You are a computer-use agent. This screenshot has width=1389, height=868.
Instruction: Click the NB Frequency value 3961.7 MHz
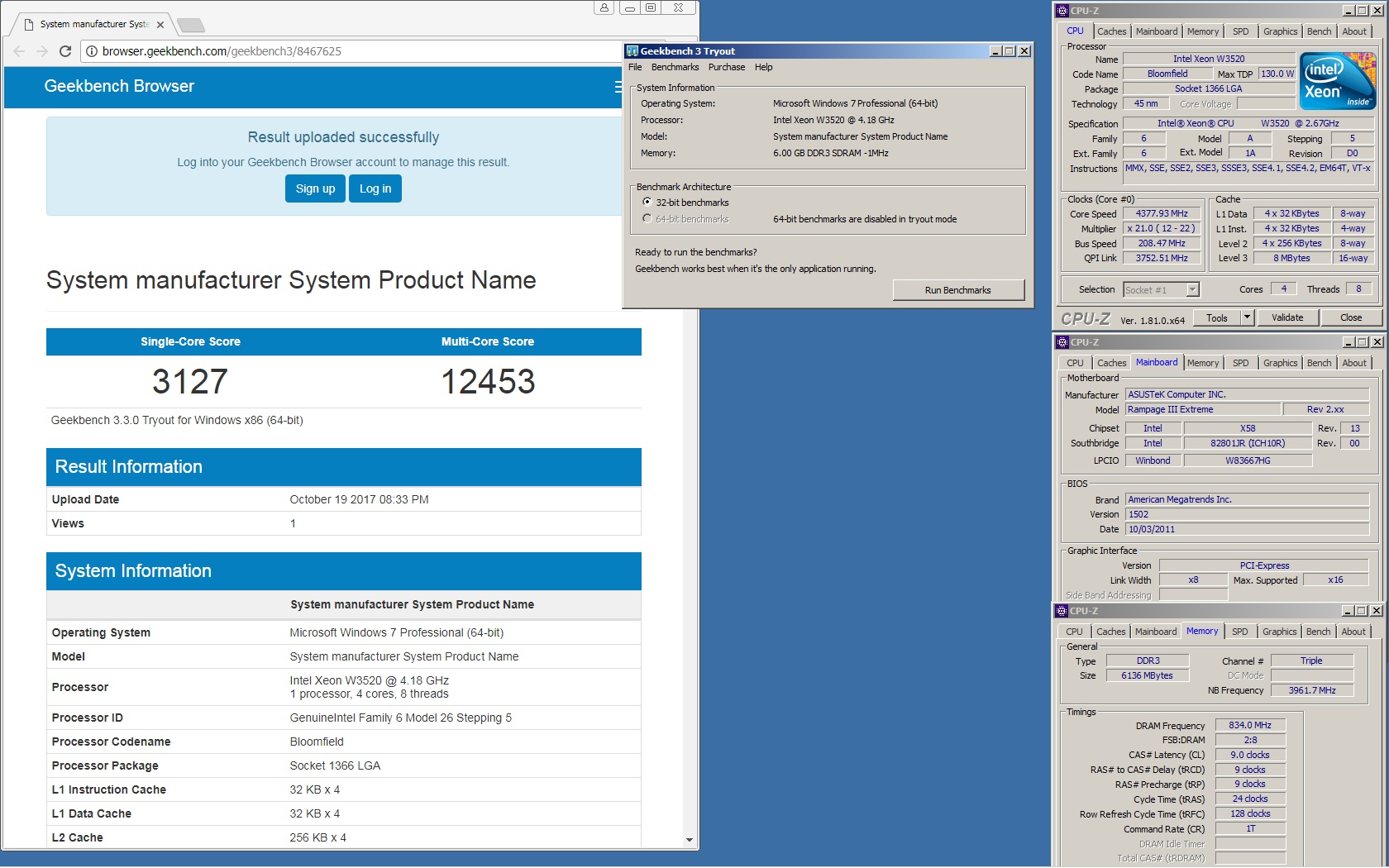[1312, 690]
